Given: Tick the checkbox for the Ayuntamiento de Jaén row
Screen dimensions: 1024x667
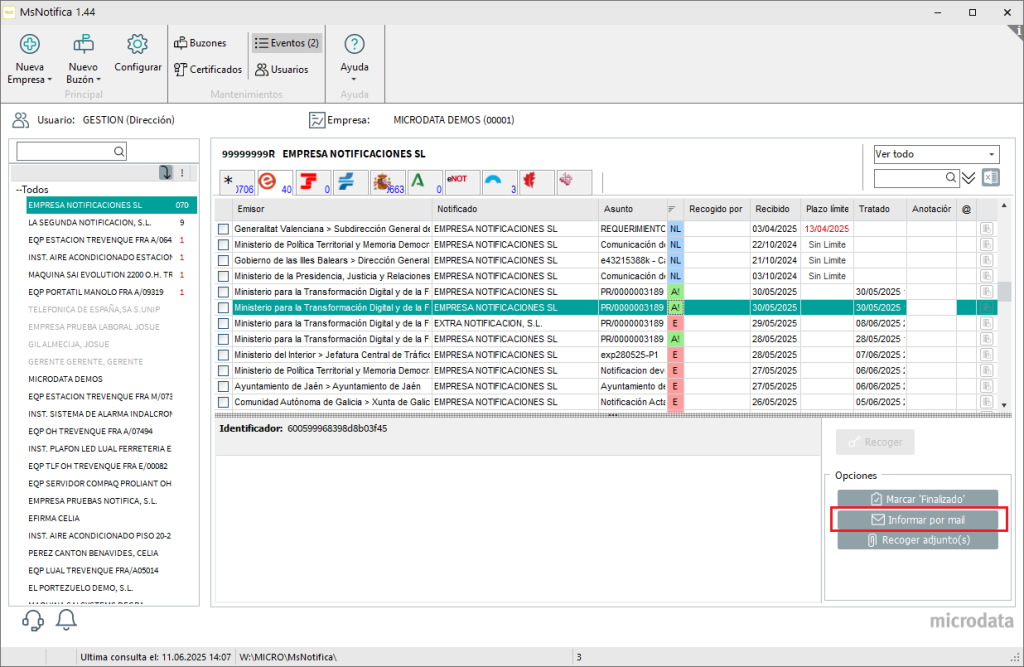Looking at the screenshot, I should pos(223,386).
